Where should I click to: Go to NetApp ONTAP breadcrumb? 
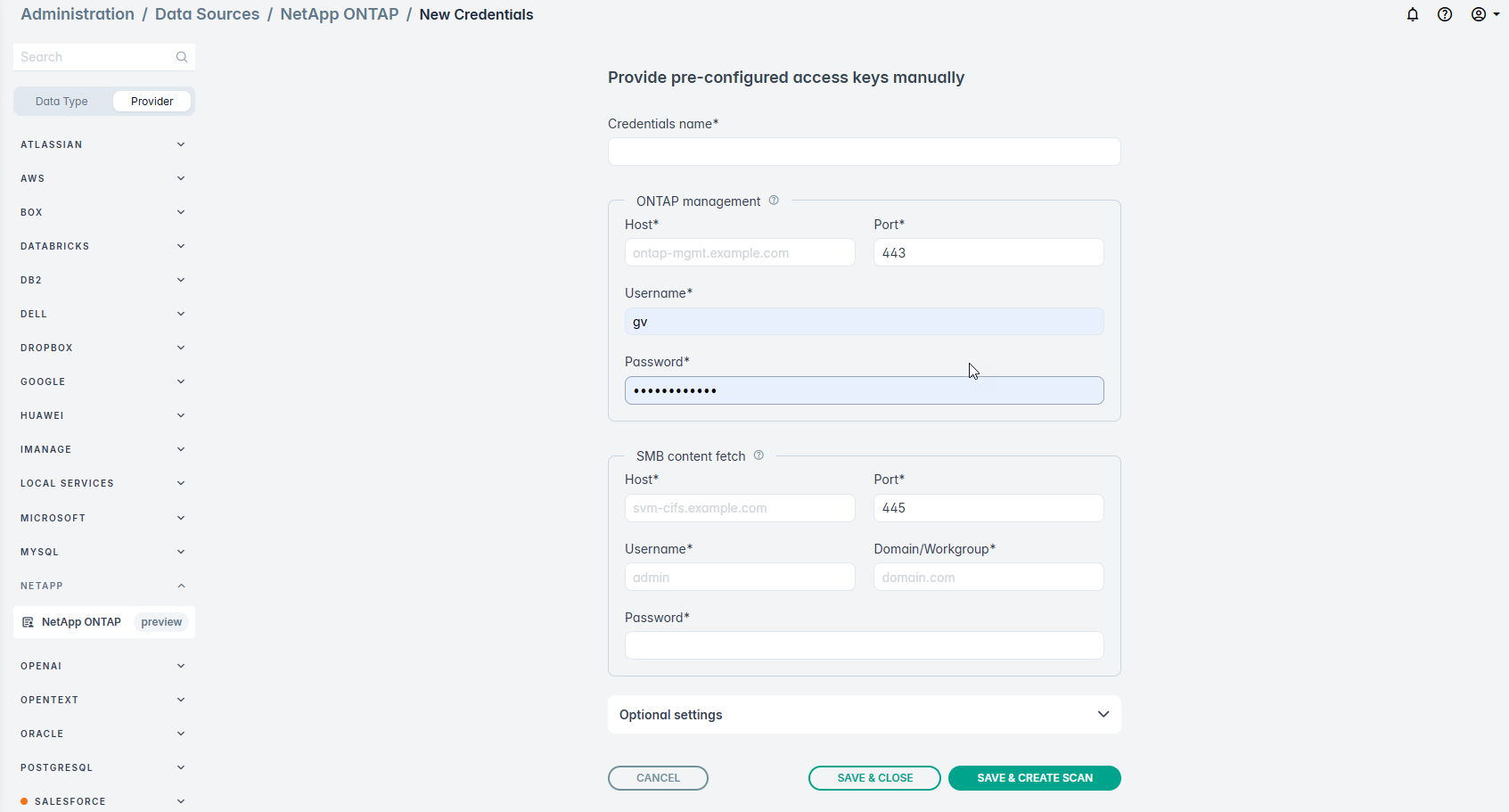(340, 14)
